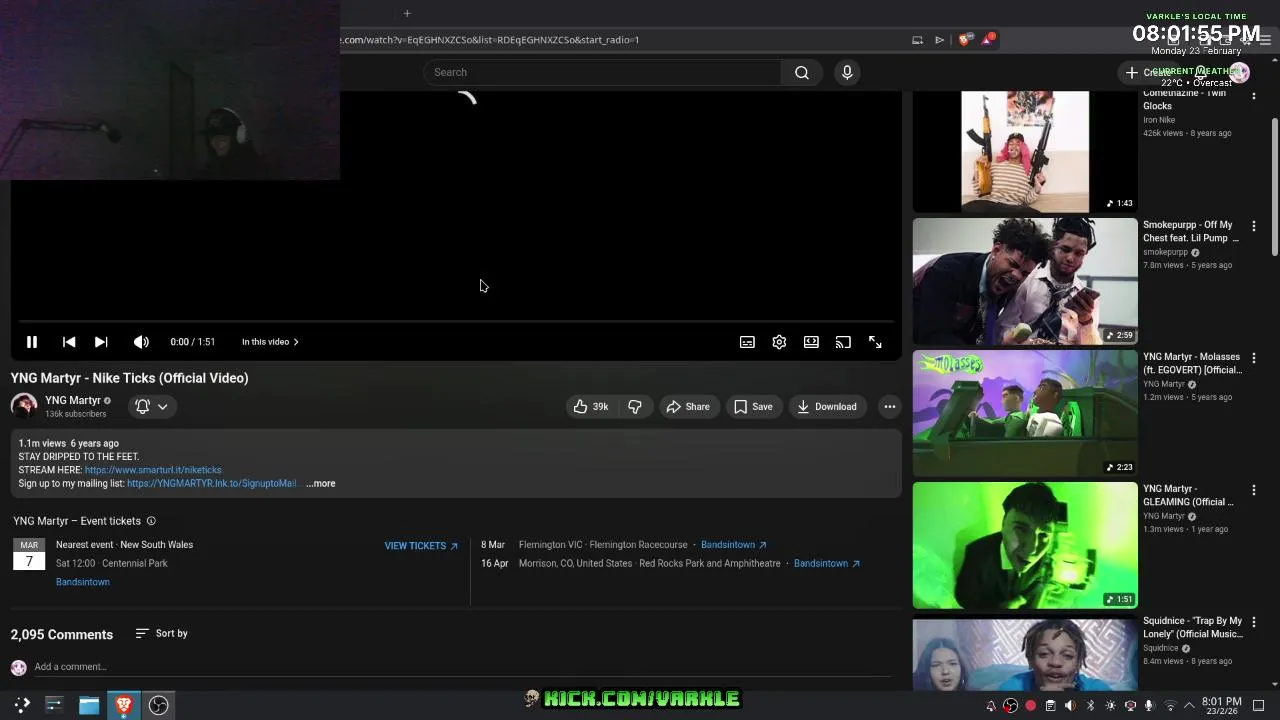Image resolution: width=1280 pixels, height=720 pixels.
Task: Download the video
Action: [x=827, y=407]
